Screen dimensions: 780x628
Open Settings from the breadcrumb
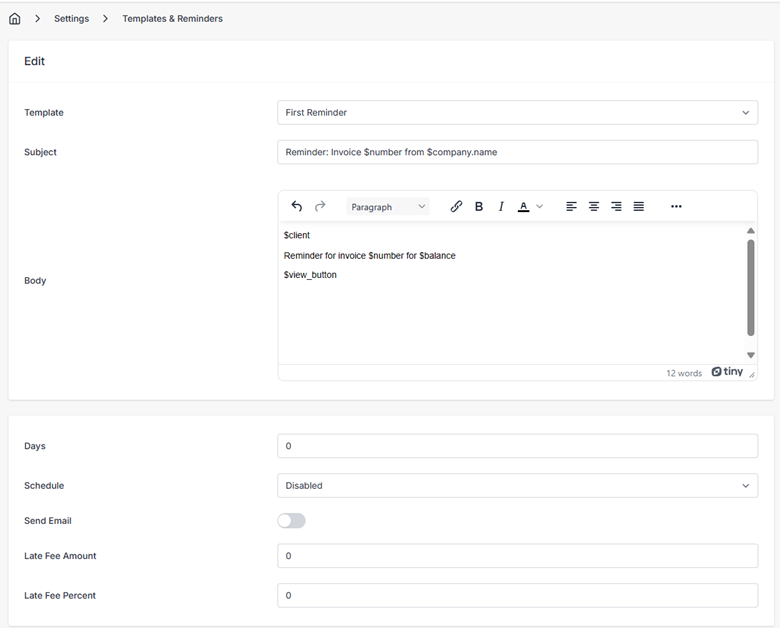click(x=72, y=19)
